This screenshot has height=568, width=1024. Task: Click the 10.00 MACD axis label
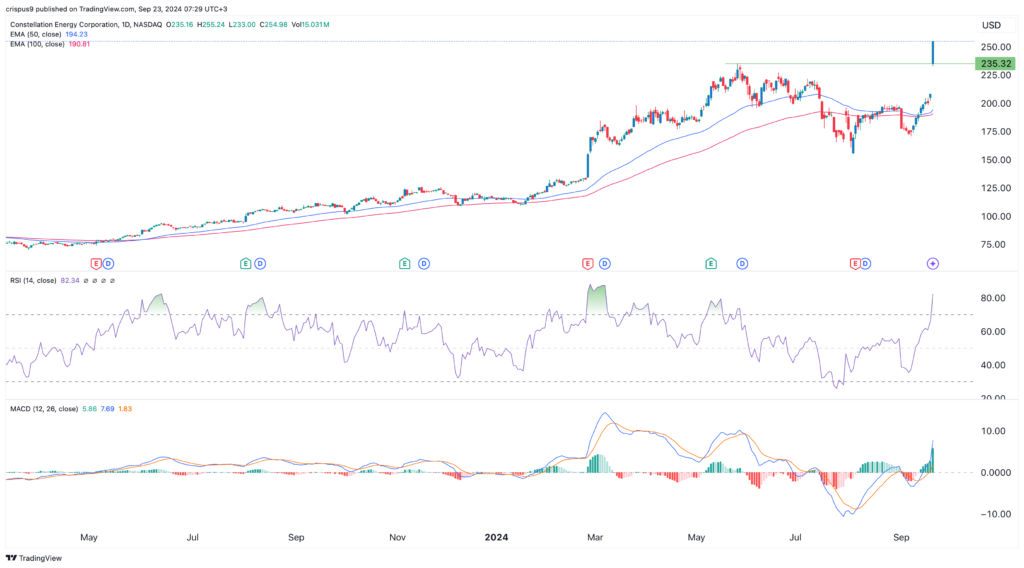click(x=993, y=431)
